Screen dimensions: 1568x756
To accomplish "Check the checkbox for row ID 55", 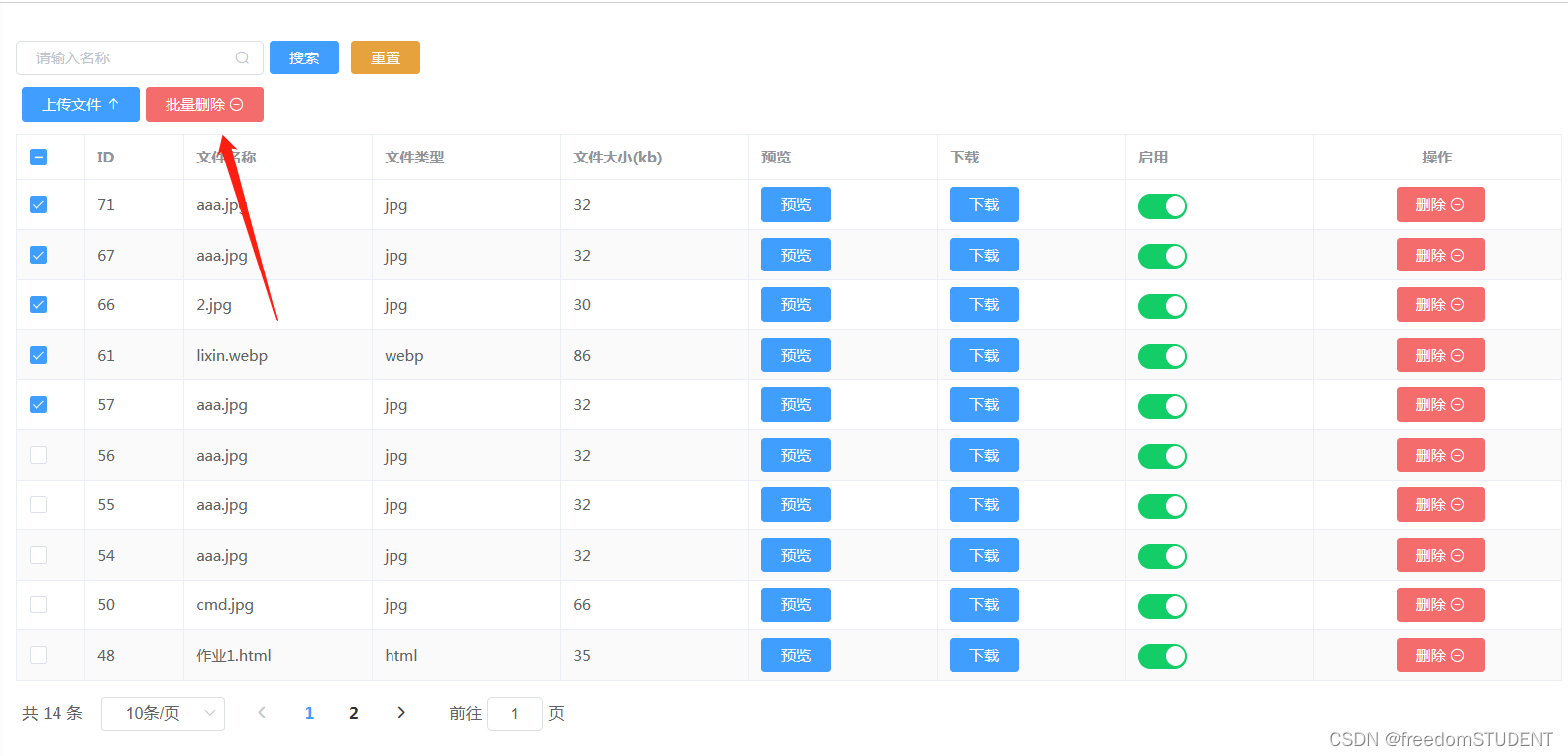I will [x=39, y=504].
